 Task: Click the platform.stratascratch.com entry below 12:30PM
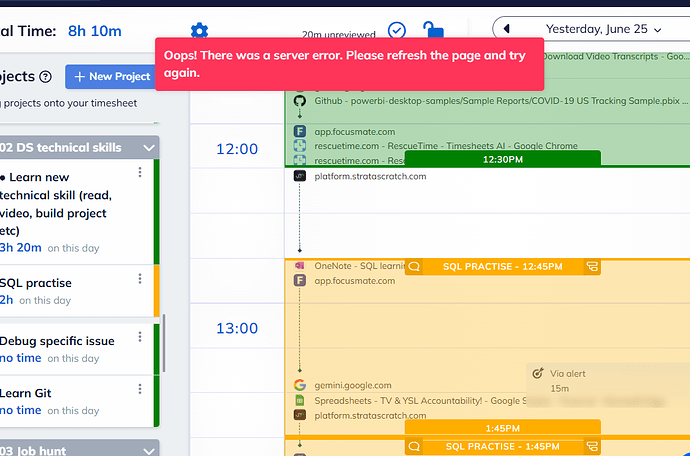pyautogui.click(x=370, y=176)
